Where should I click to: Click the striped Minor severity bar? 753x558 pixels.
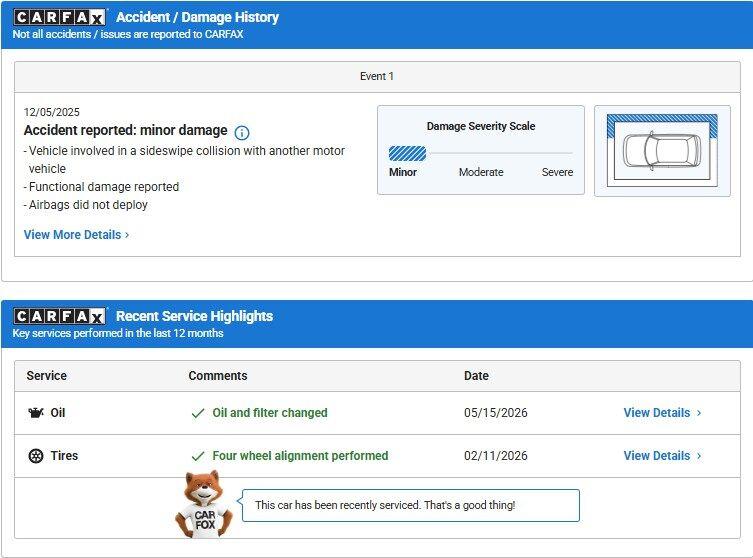pos(407,153)
